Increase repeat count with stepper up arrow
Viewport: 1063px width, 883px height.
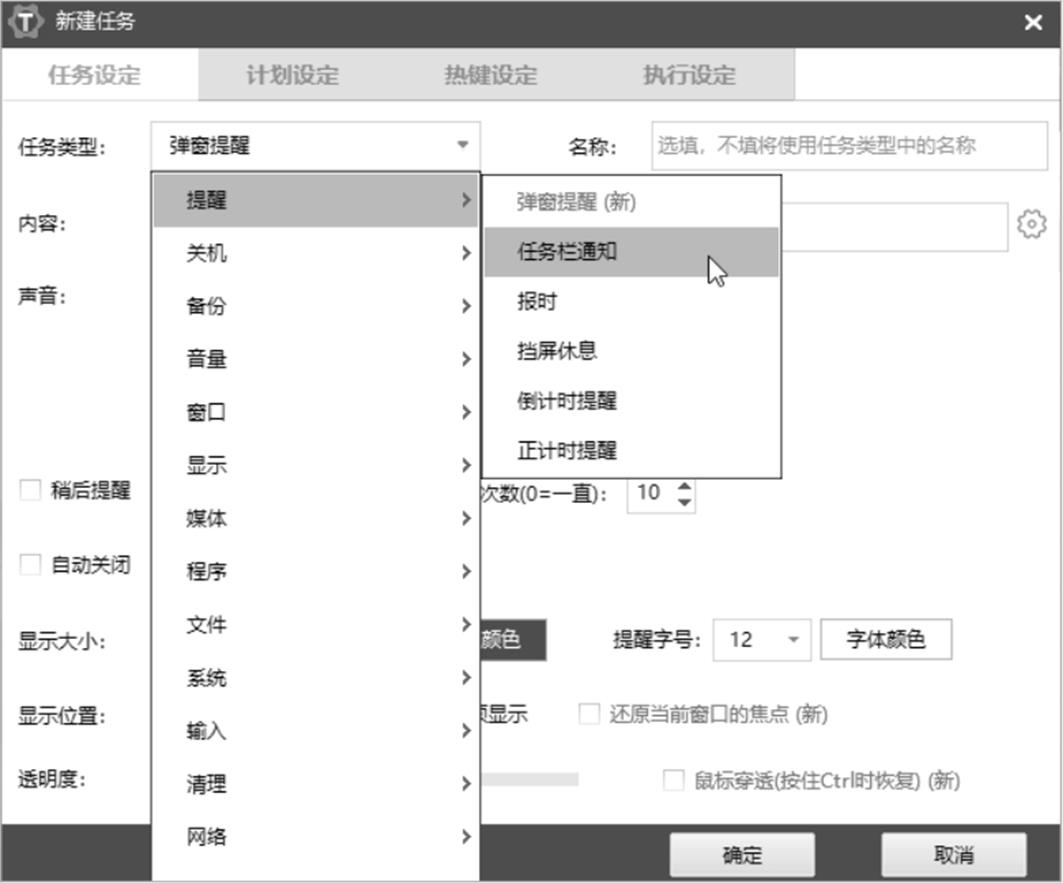684,486
